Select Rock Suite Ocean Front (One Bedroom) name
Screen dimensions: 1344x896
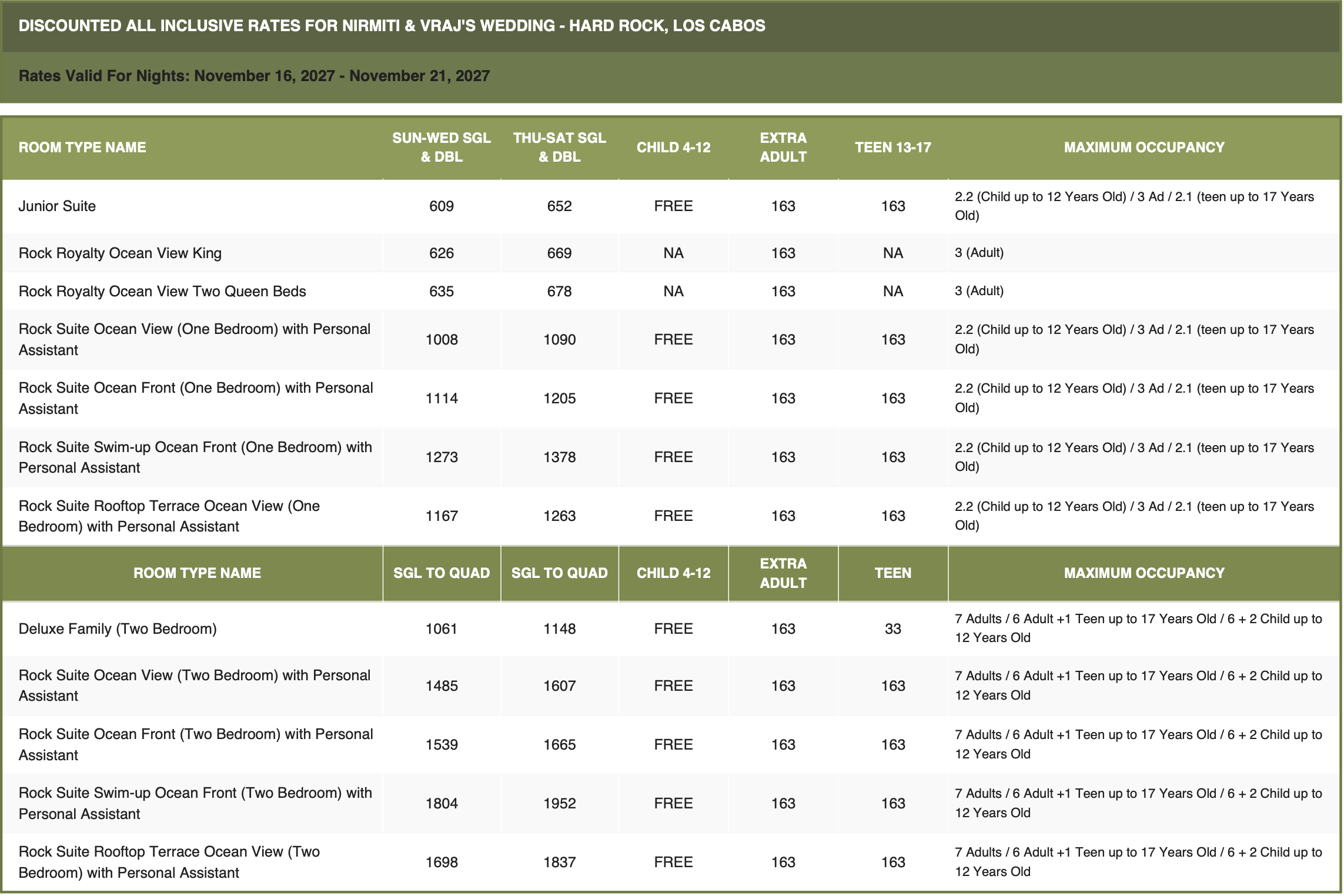[196, 398]
